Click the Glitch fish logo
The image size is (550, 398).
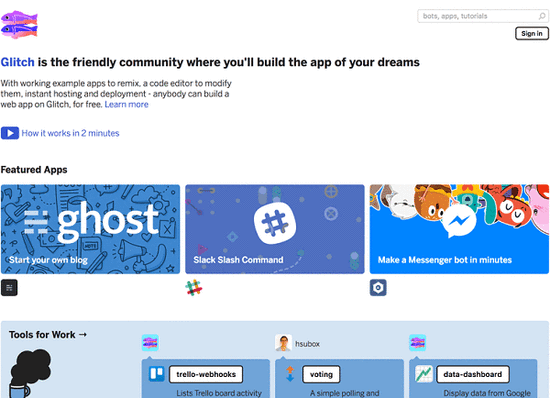click(19, 24)
